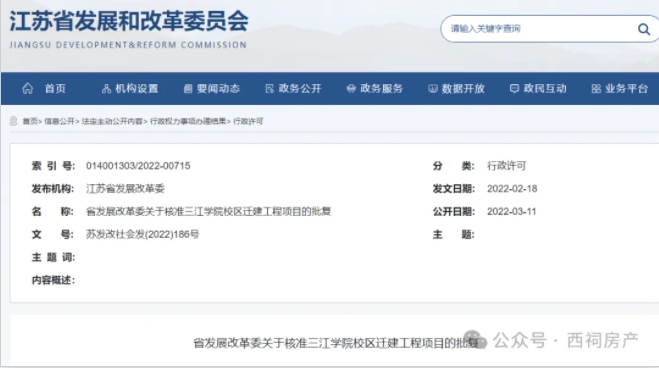Click the search magnifier icon
This screenshot has width=659, height=368.
click(643, 29)
